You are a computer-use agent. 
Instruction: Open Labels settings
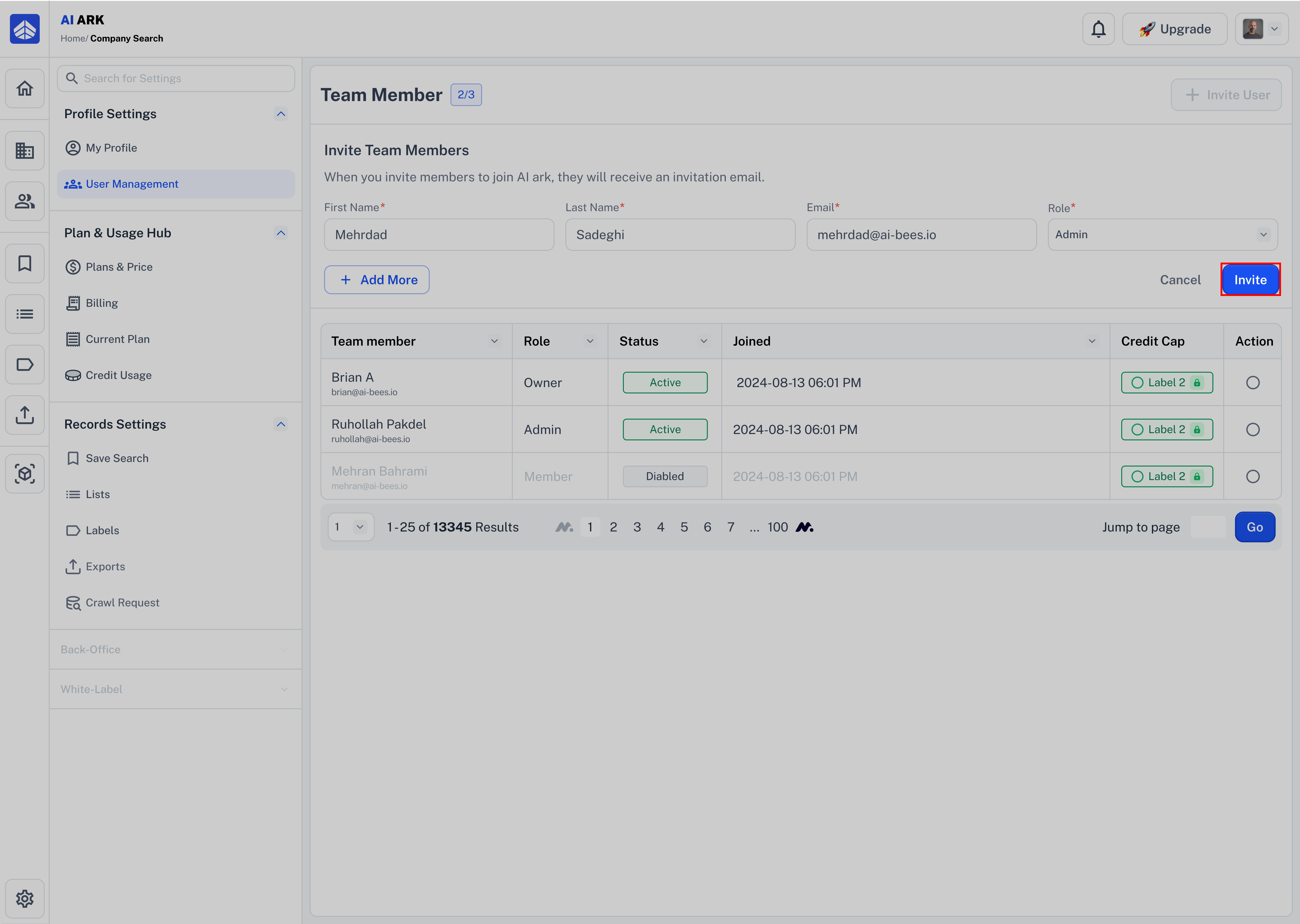(x=176, y=530)
